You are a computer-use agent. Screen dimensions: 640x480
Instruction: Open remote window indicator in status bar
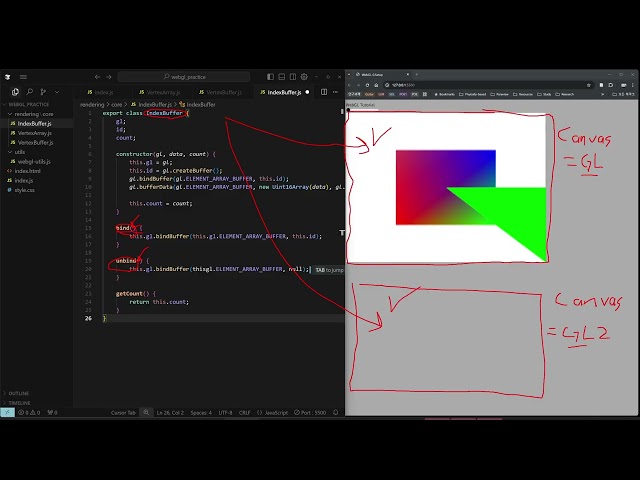pos(7,413)
